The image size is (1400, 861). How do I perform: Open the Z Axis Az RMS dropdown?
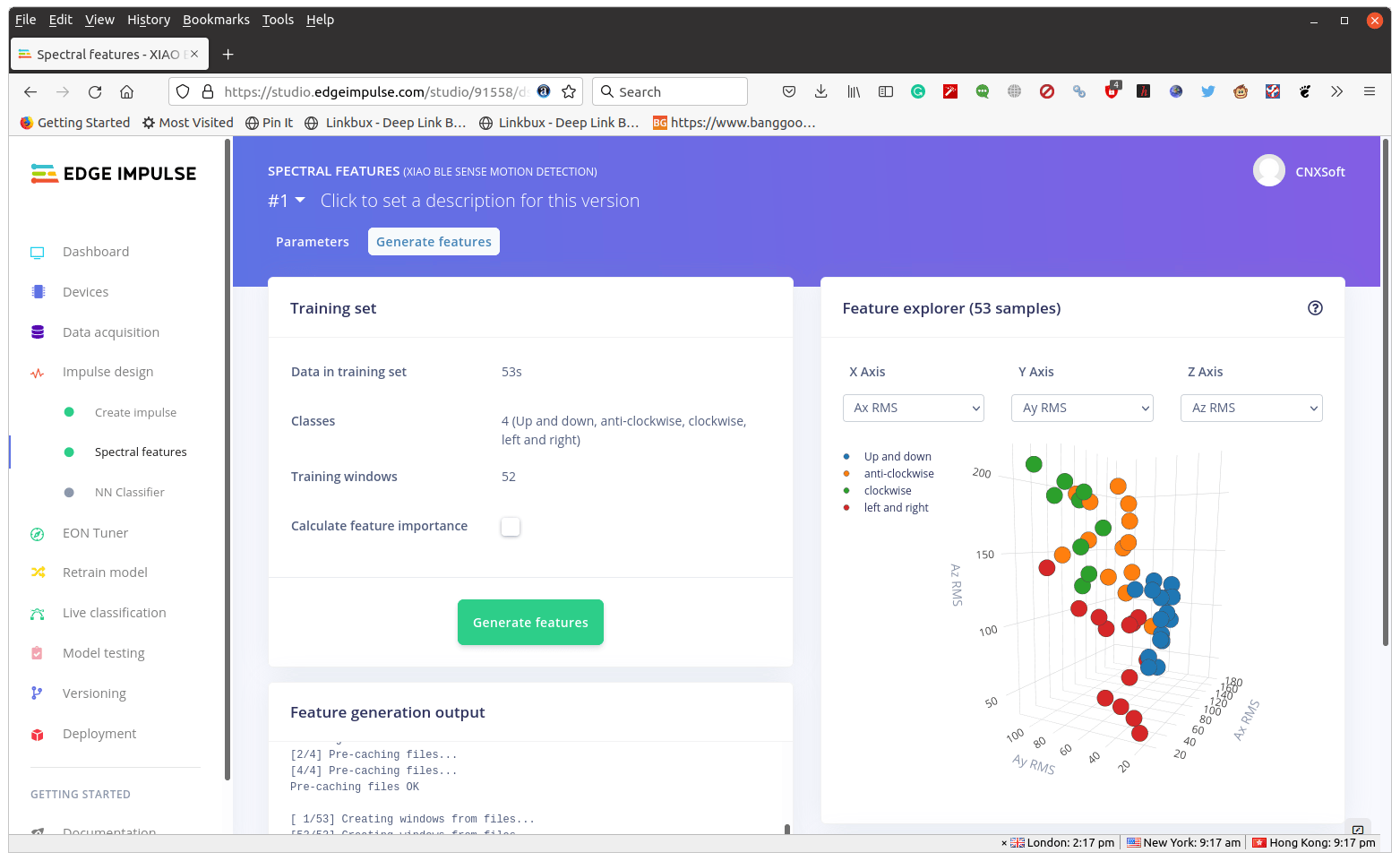(1251, 408)
